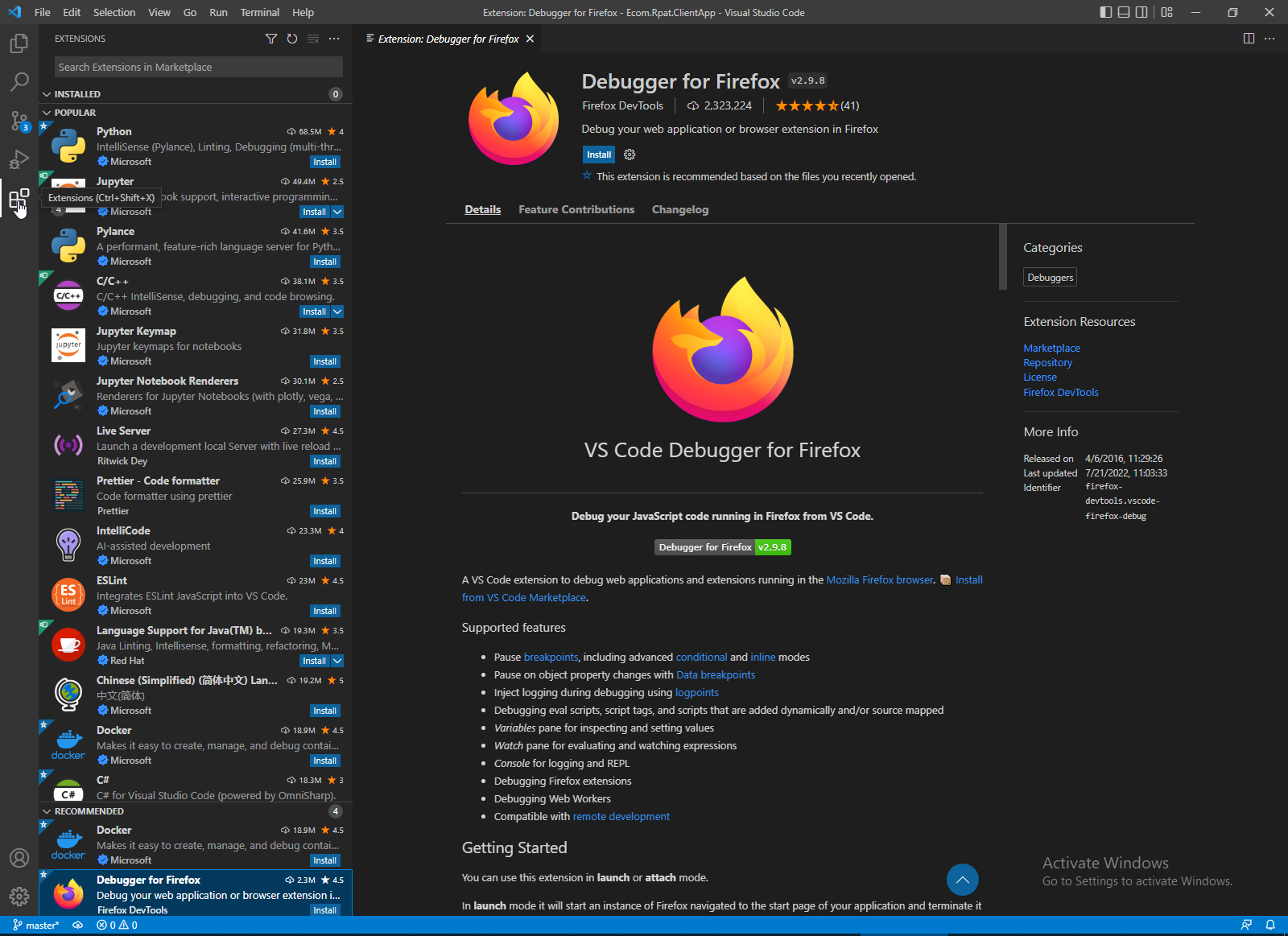Open C/C++ Install dropdown arrow
Viewport: 1288px width, 936px height.
tap(337, 311)
